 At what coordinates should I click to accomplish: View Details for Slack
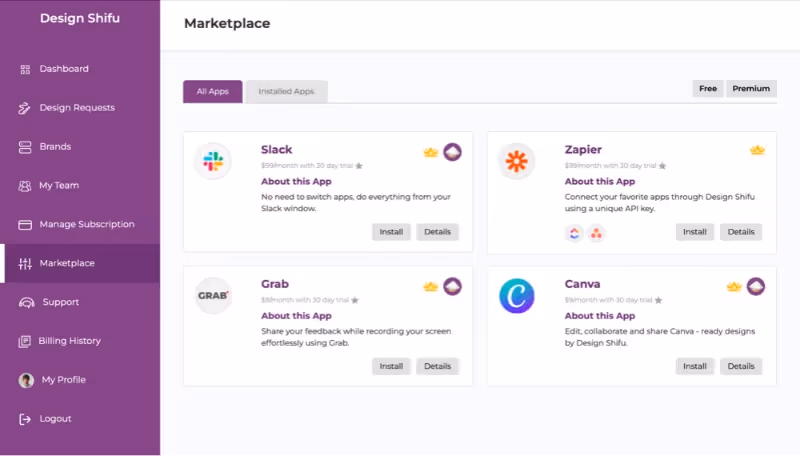coord(437,232)
